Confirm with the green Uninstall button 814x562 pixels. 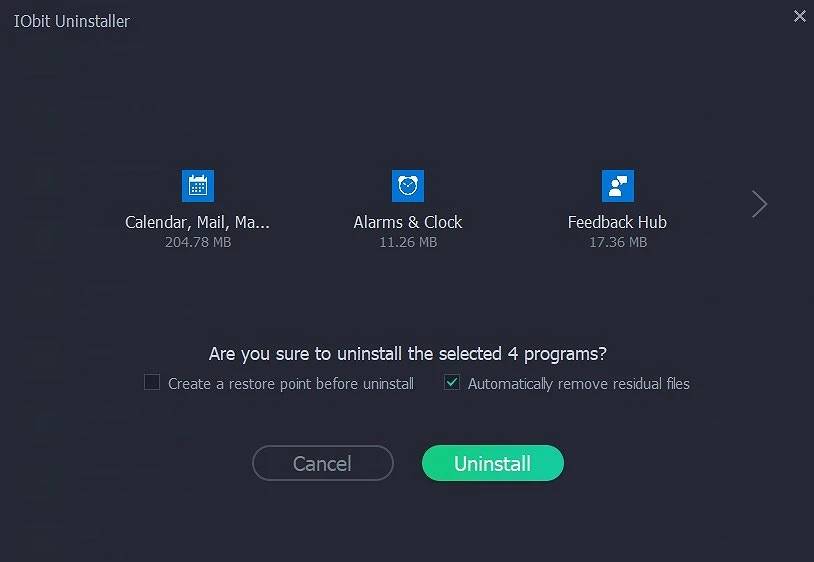coord(493,463)
